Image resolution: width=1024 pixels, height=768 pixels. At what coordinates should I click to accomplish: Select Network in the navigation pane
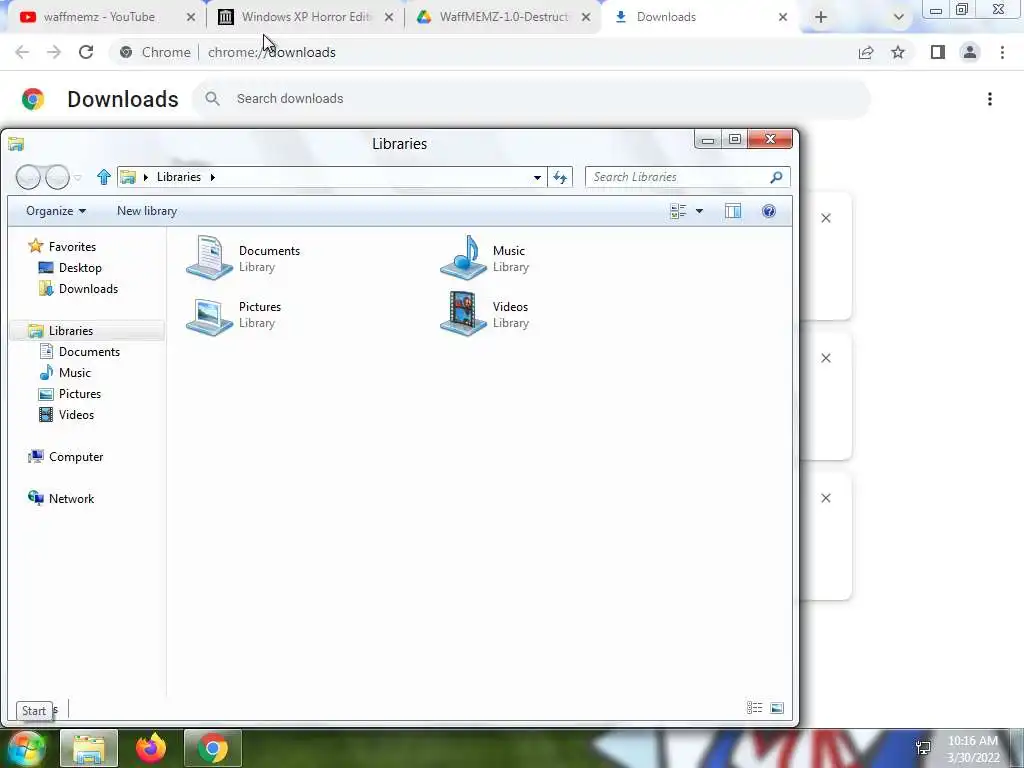pyautogui.click(x=61, y=499)
